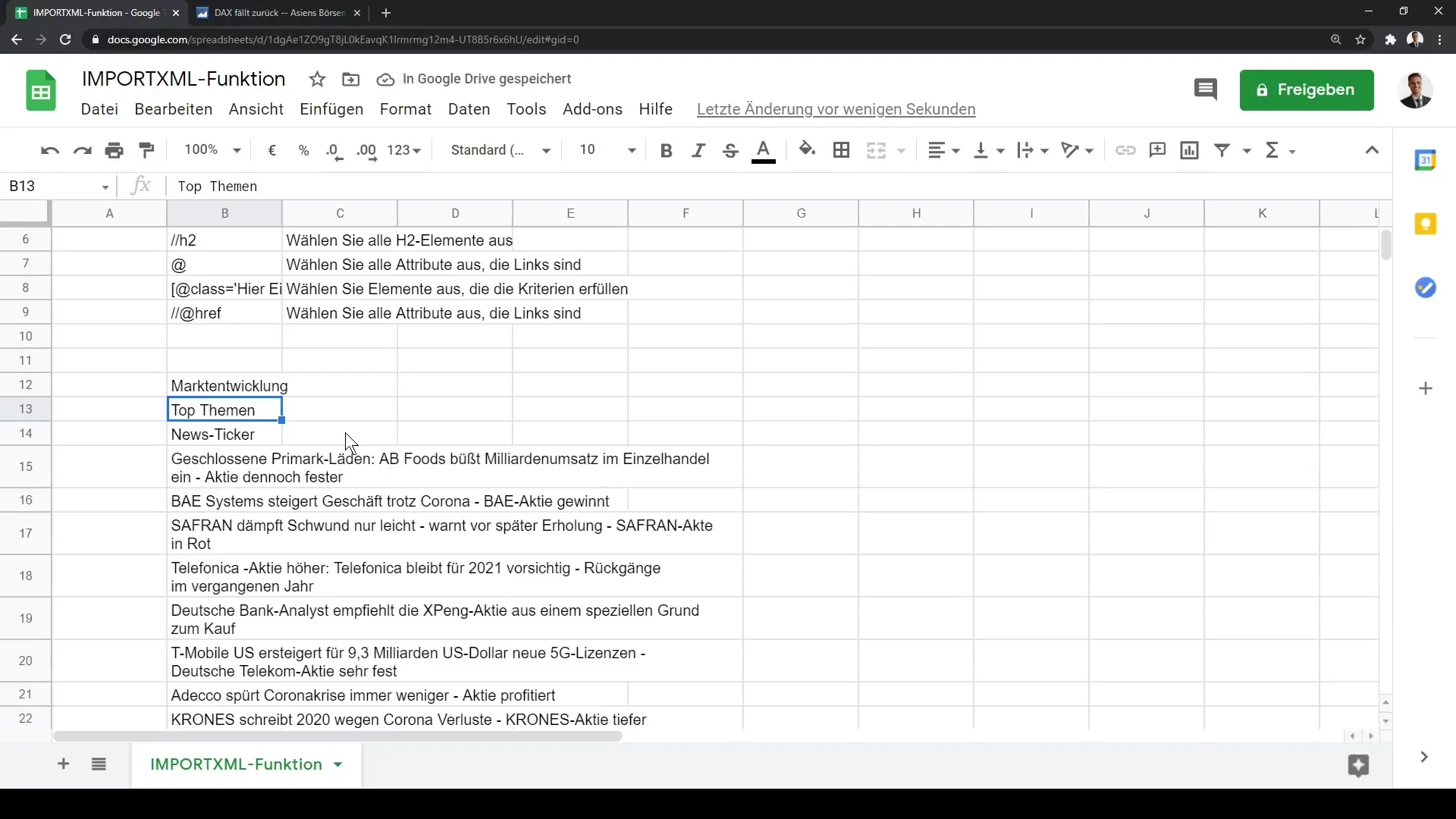Toggle bold formatting

click(x=667, y=150)
